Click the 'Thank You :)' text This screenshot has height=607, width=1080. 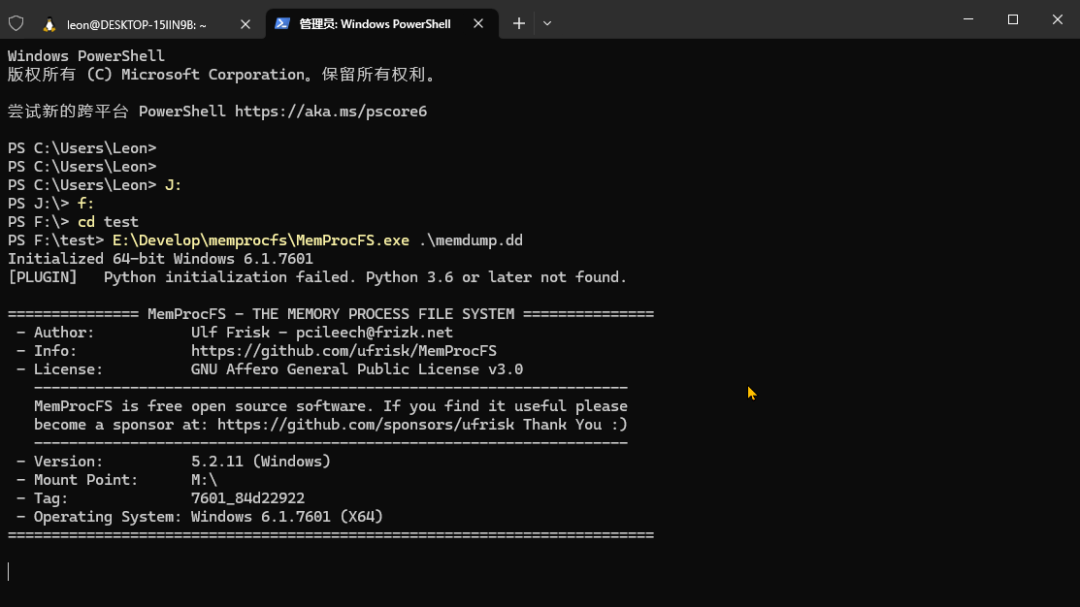tap(575, 424)
